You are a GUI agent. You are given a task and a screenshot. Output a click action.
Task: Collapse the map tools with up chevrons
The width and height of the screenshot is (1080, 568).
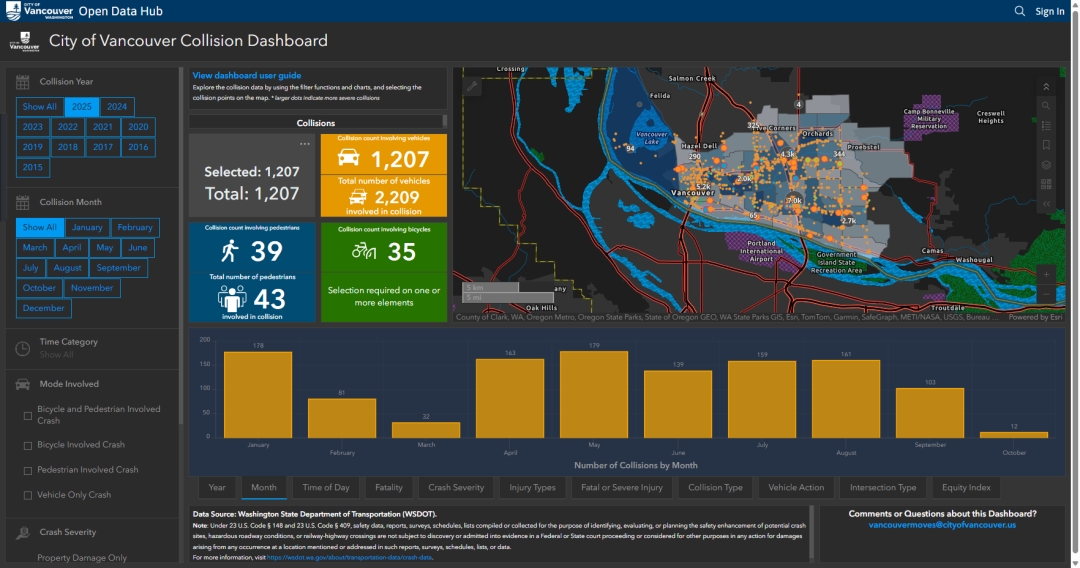coord(1046,87)
